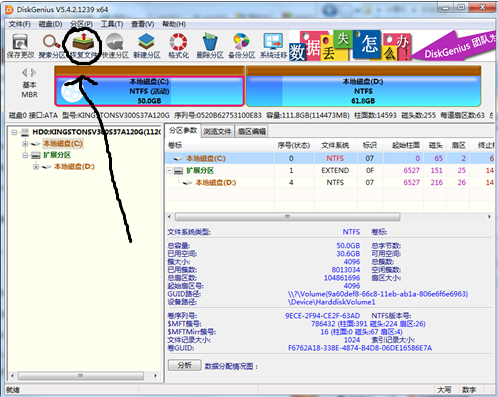The width and height of the screenshot is (498, 397).
Task: Select 扩展分区 in the disk tree
Action: click(x=57, y=155)
